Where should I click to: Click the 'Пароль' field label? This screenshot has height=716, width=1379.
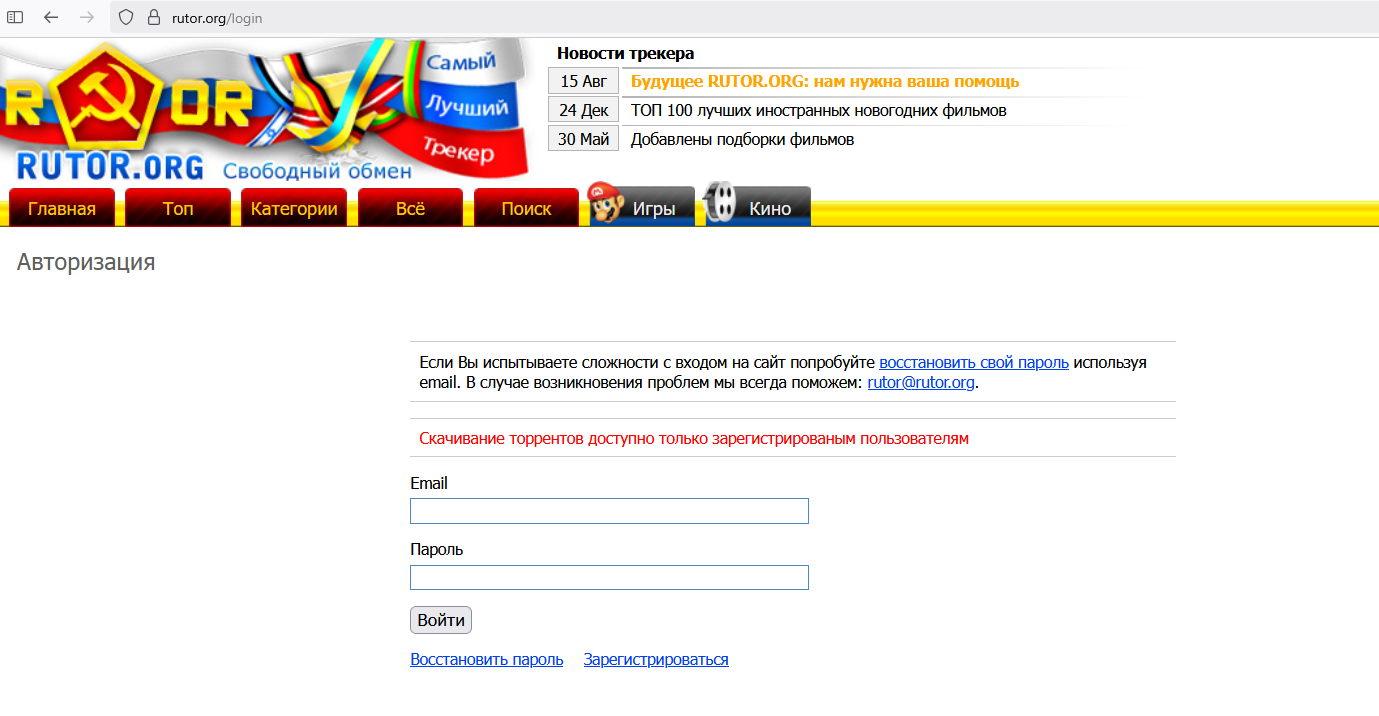(437, 549)
